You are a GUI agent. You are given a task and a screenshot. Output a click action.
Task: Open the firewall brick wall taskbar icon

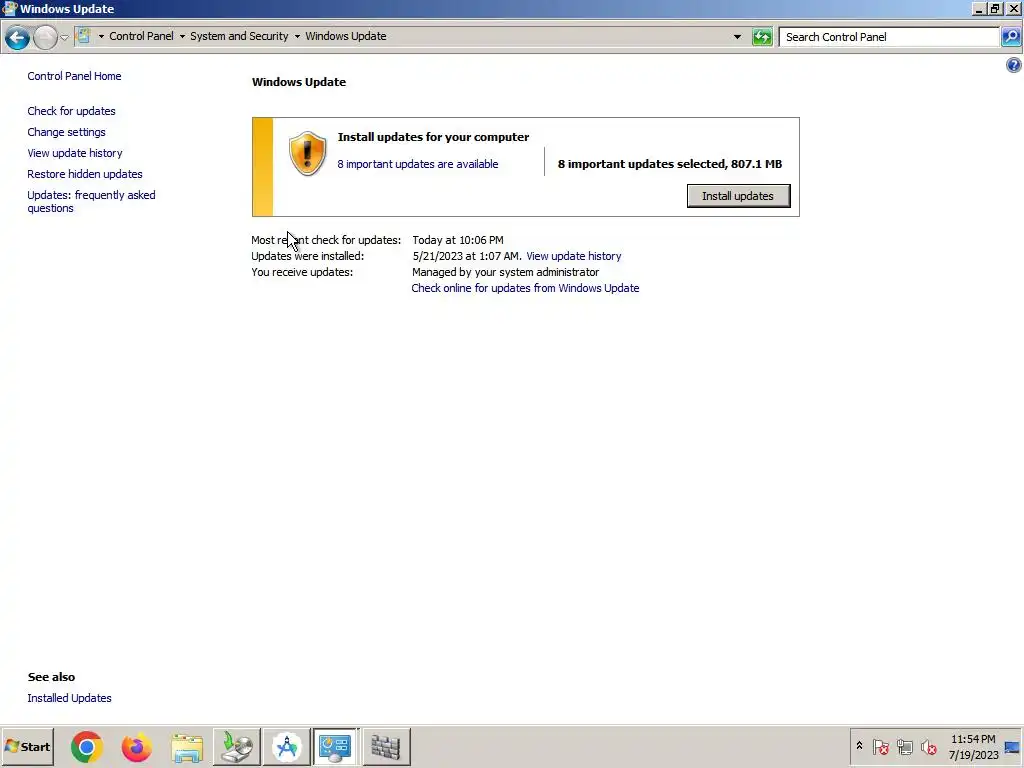(386, 747)
